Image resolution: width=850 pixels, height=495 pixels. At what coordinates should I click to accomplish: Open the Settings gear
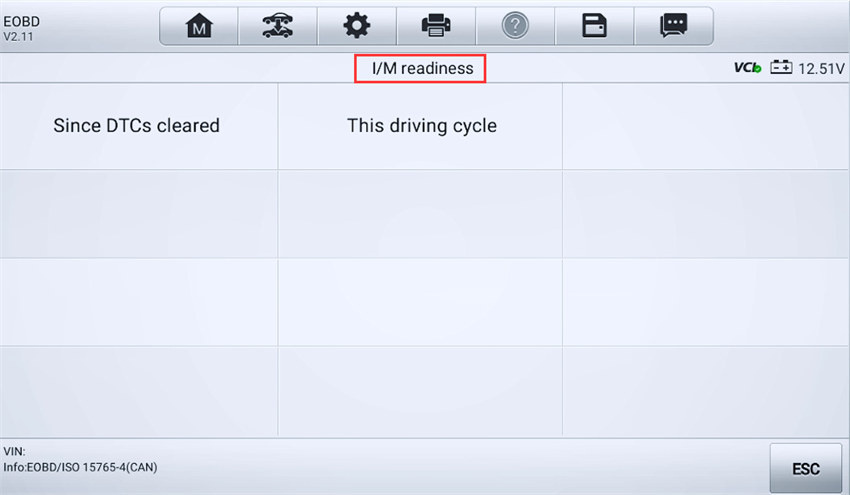(356, 26)
